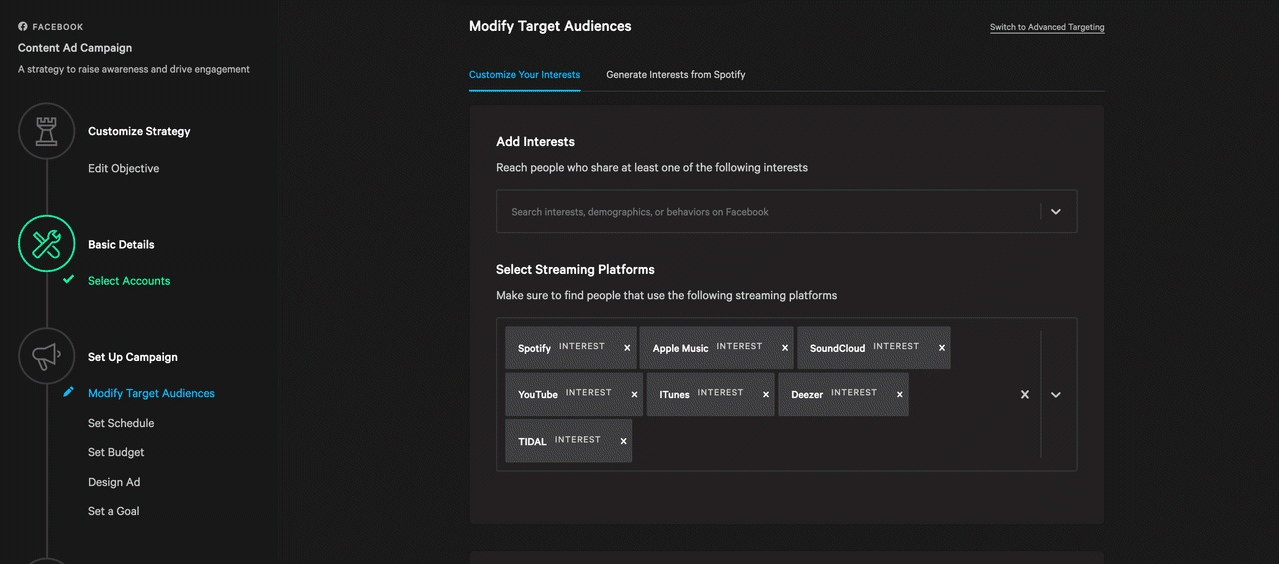
Task: Expand the streaming platforms dropdown
Action: (x=1056, y=395)
